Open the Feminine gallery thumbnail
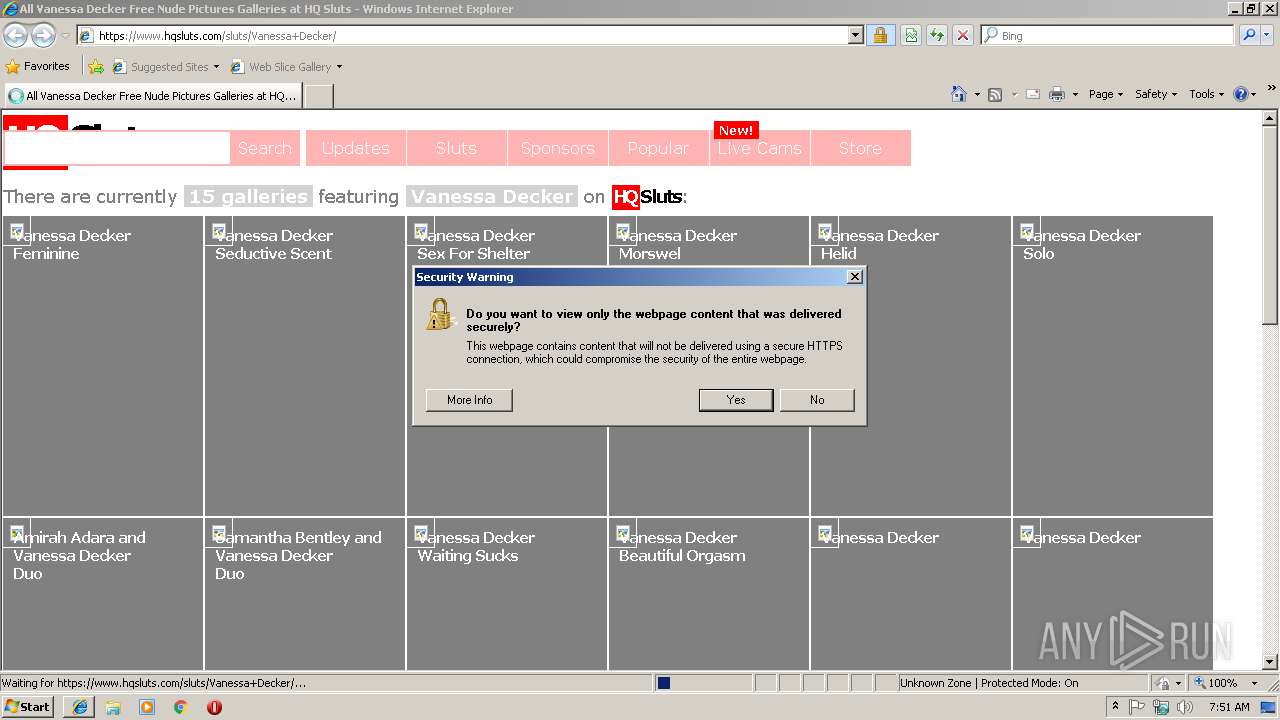This screenshot has height=720, width=1280. tap(103, 366)
